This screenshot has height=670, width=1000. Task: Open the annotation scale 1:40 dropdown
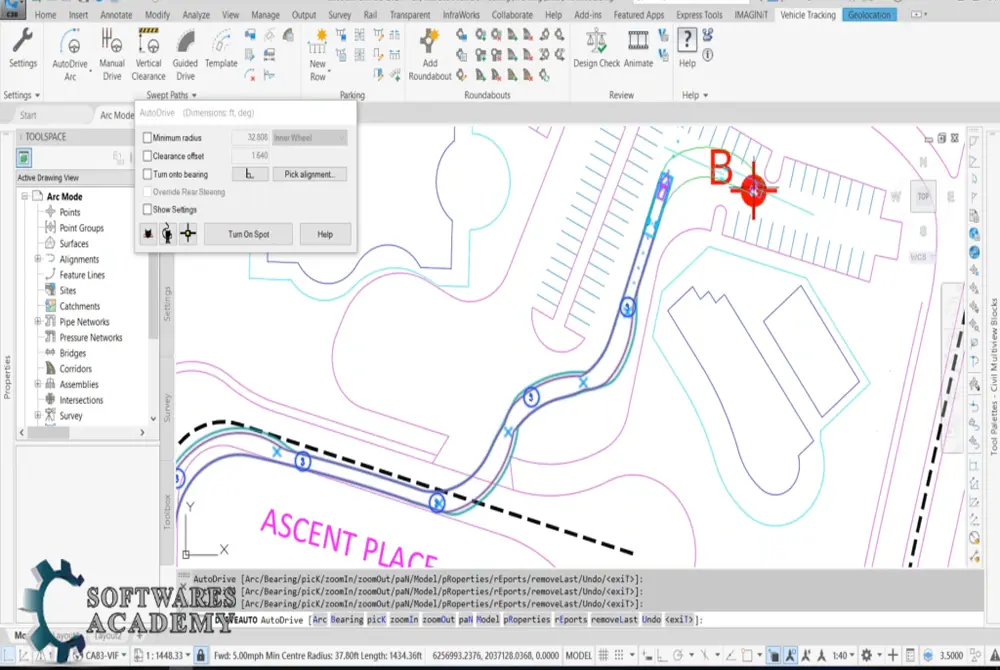pos(844,655)
